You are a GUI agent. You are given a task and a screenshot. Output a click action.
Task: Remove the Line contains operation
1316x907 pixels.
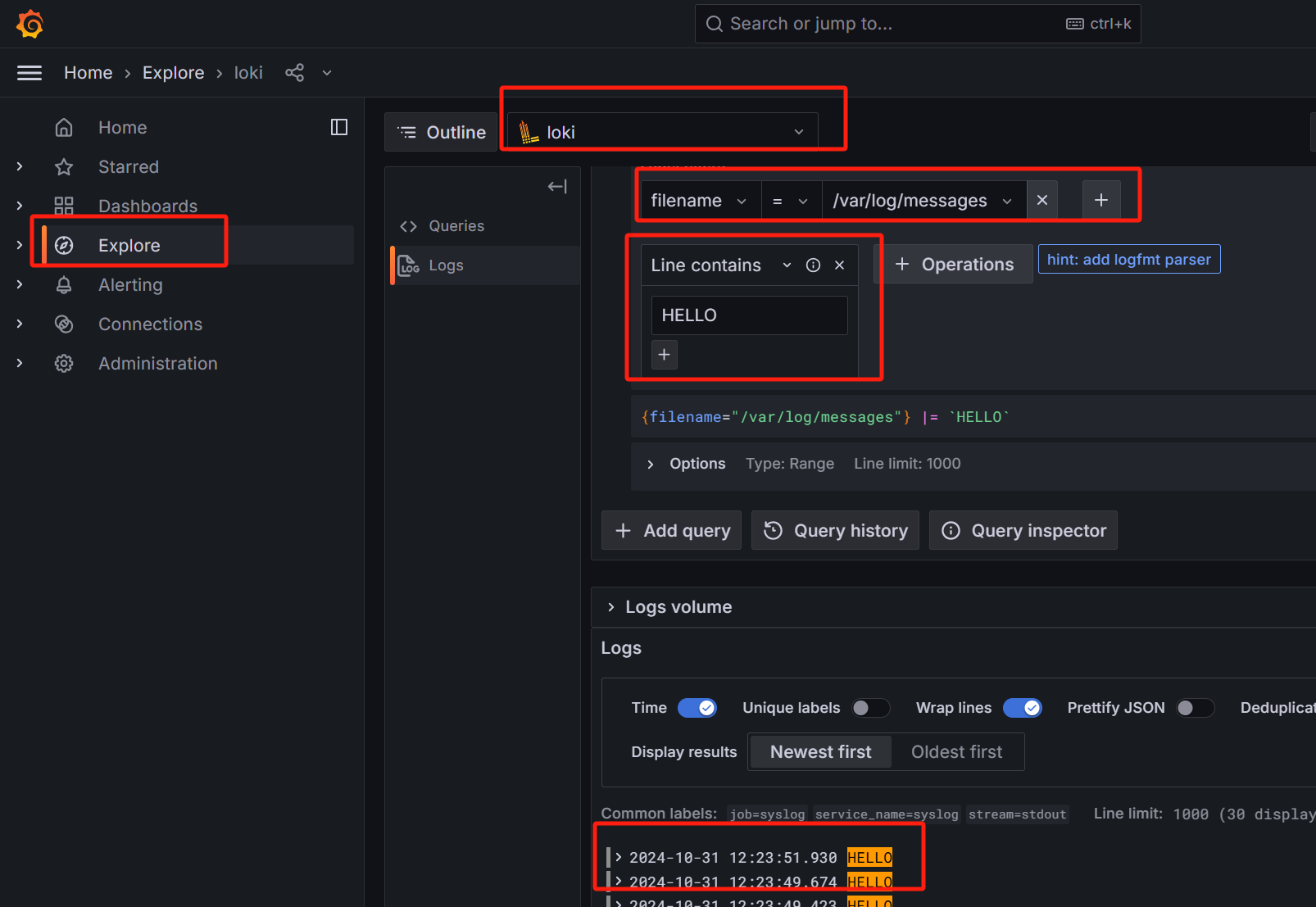click(839, 265)
